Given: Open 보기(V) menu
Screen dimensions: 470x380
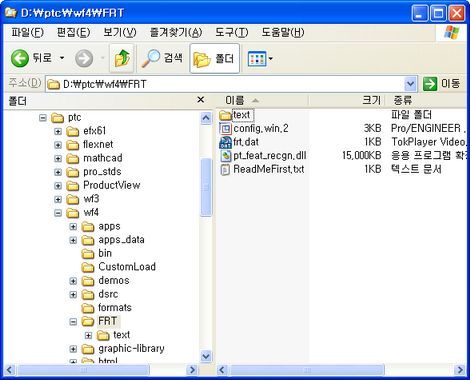Looking at the screenshot, I should [x=120, y=32].
